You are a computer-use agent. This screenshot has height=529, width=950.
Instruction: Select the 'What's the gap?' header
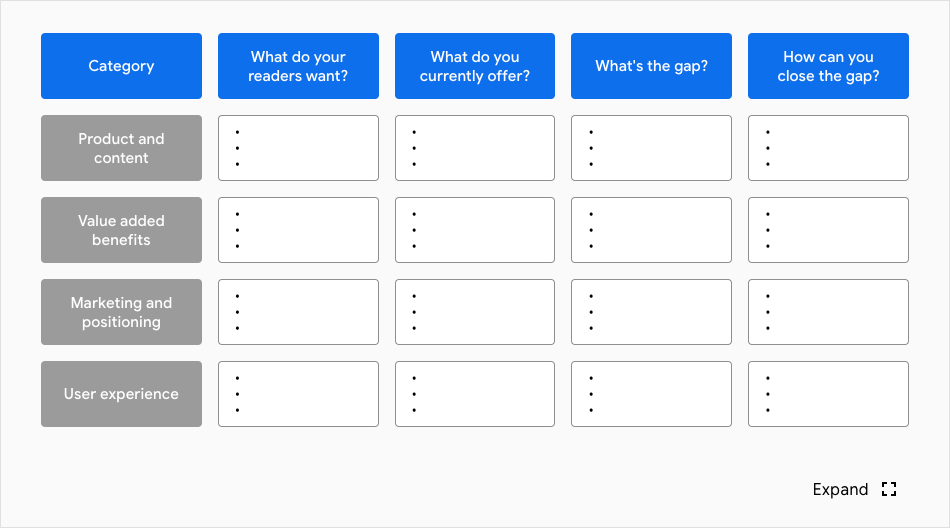[651, 66]
